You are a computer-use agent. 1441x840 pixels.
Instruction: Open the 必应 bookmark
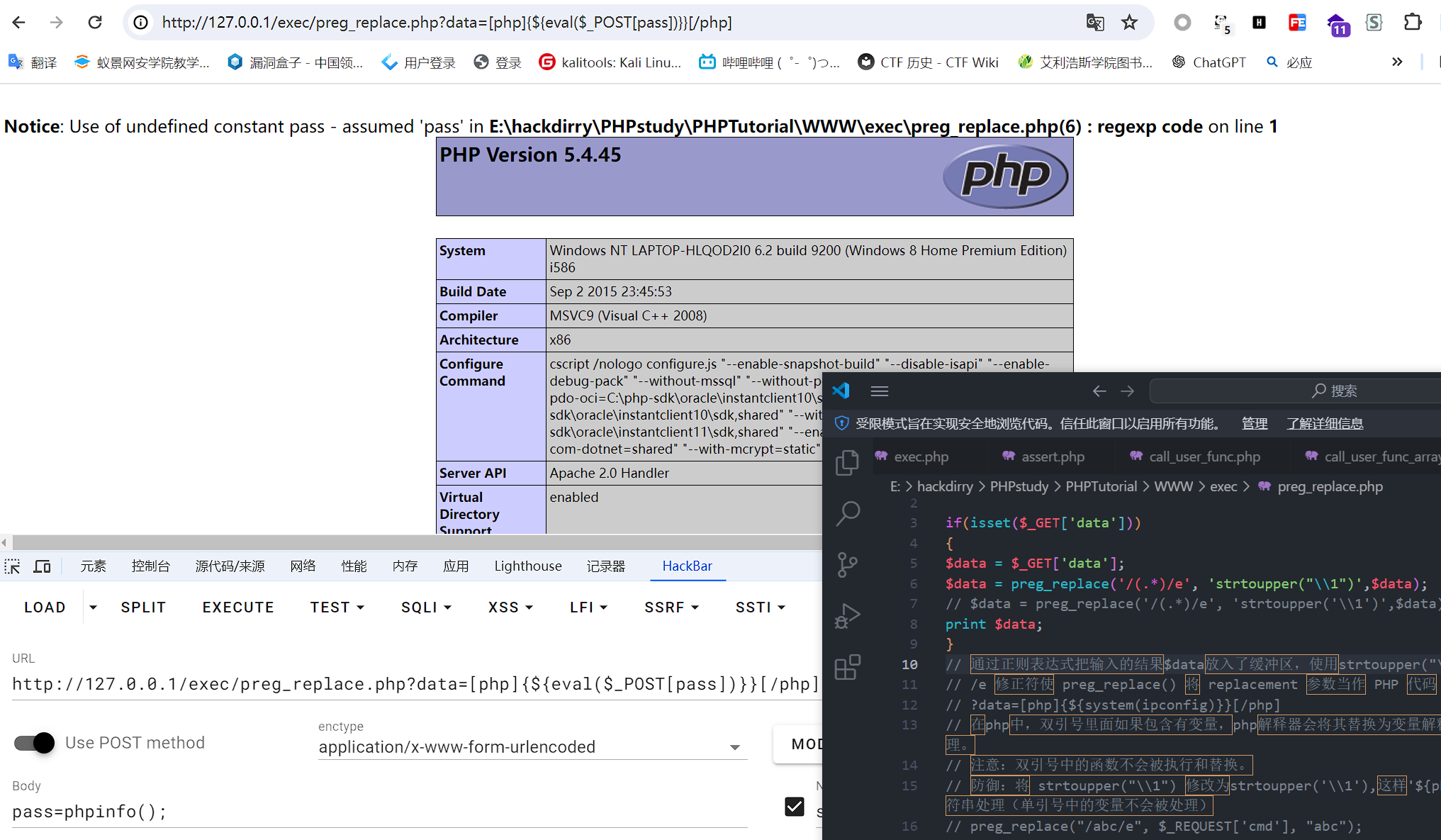point(1289,62)
